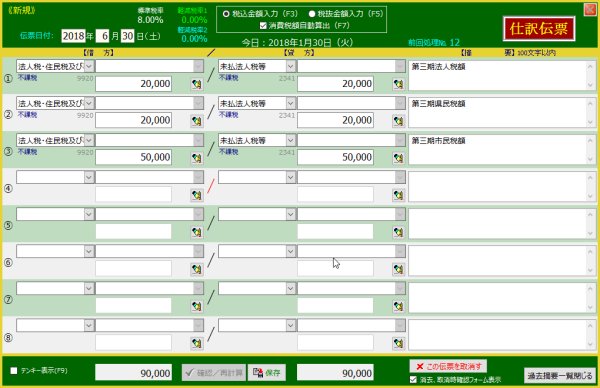
Task: Close the journal entry window
Action: (590, 10)
